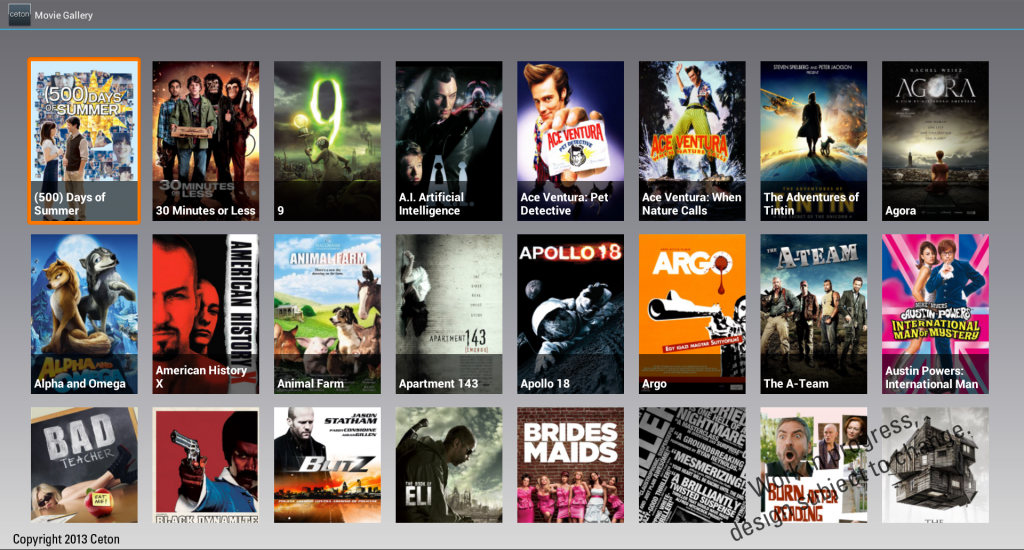
Task: Select the Burn After Reading poster
Action: [814, 465]
